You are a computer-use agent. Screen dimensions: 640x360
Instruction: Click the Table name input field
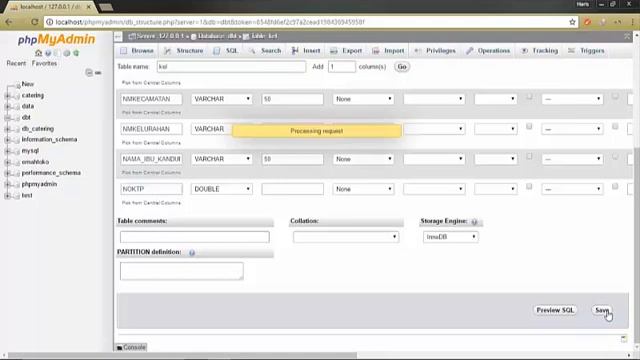click(231, 67)
